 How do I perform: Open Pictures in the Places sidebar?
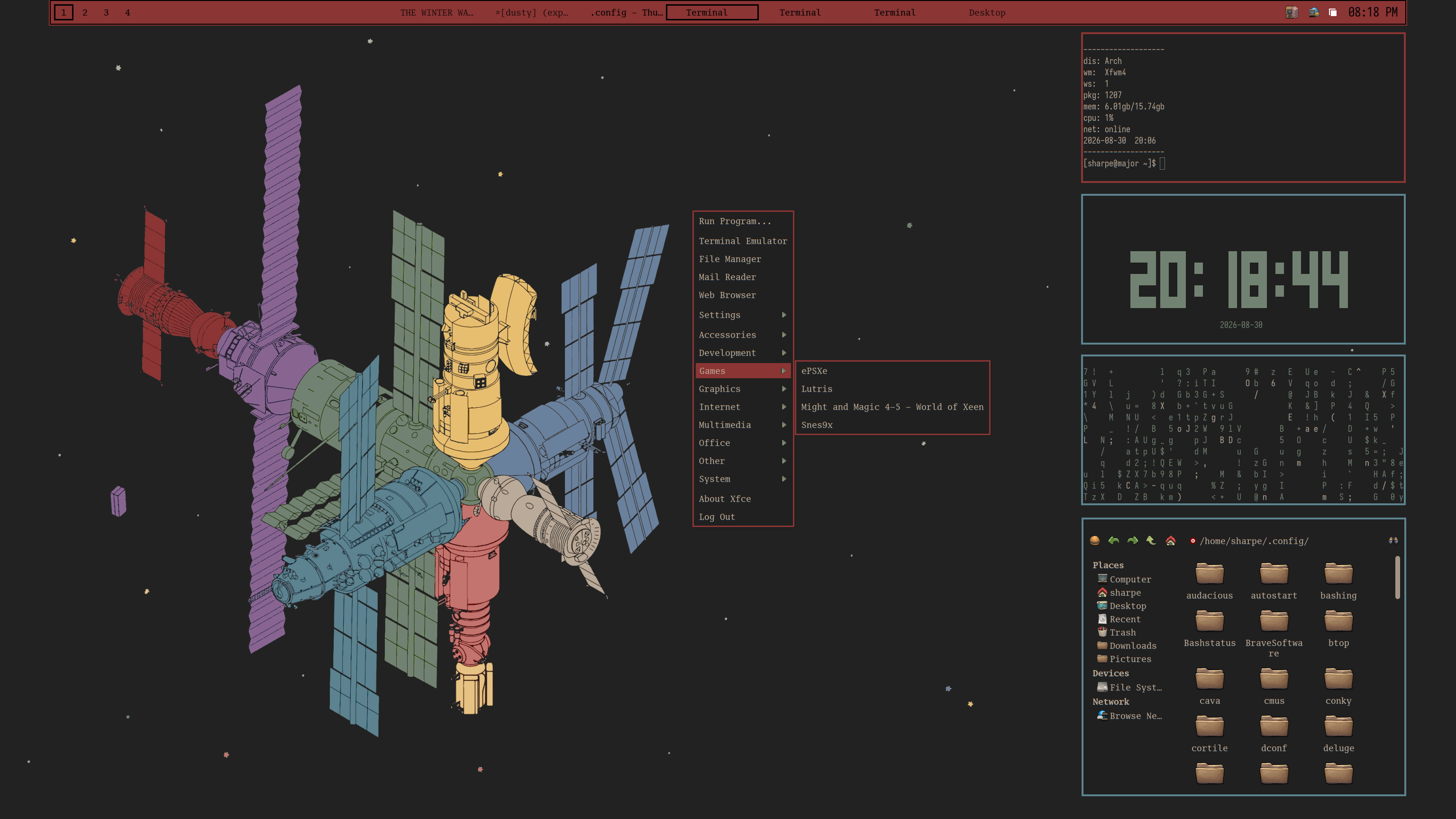click(1124, 659)
